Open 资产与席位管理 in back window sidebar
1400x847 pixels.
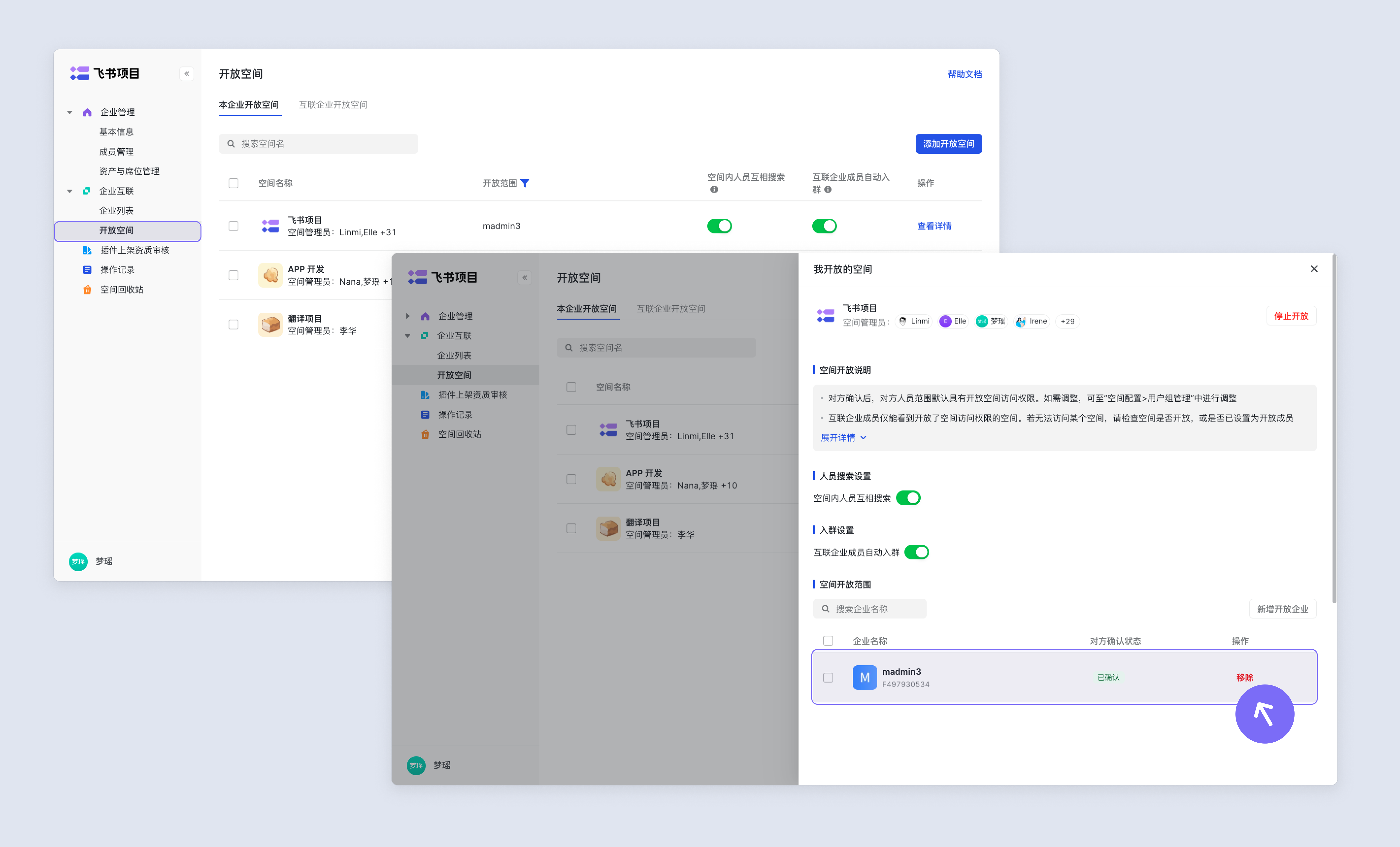tap(130, 172)
